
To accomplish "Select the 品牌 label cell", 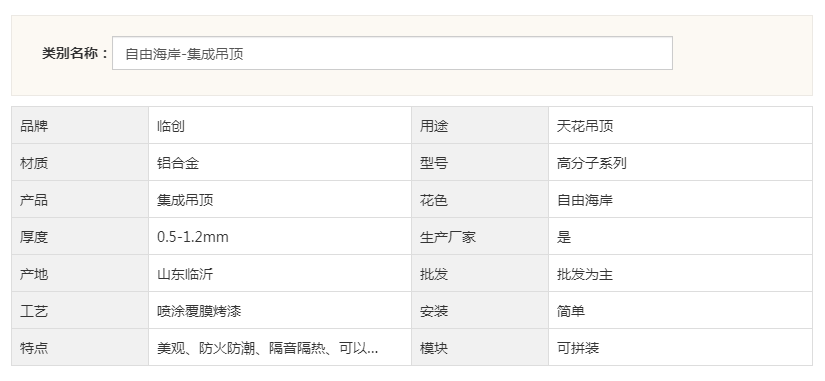I will coord(80,126).
